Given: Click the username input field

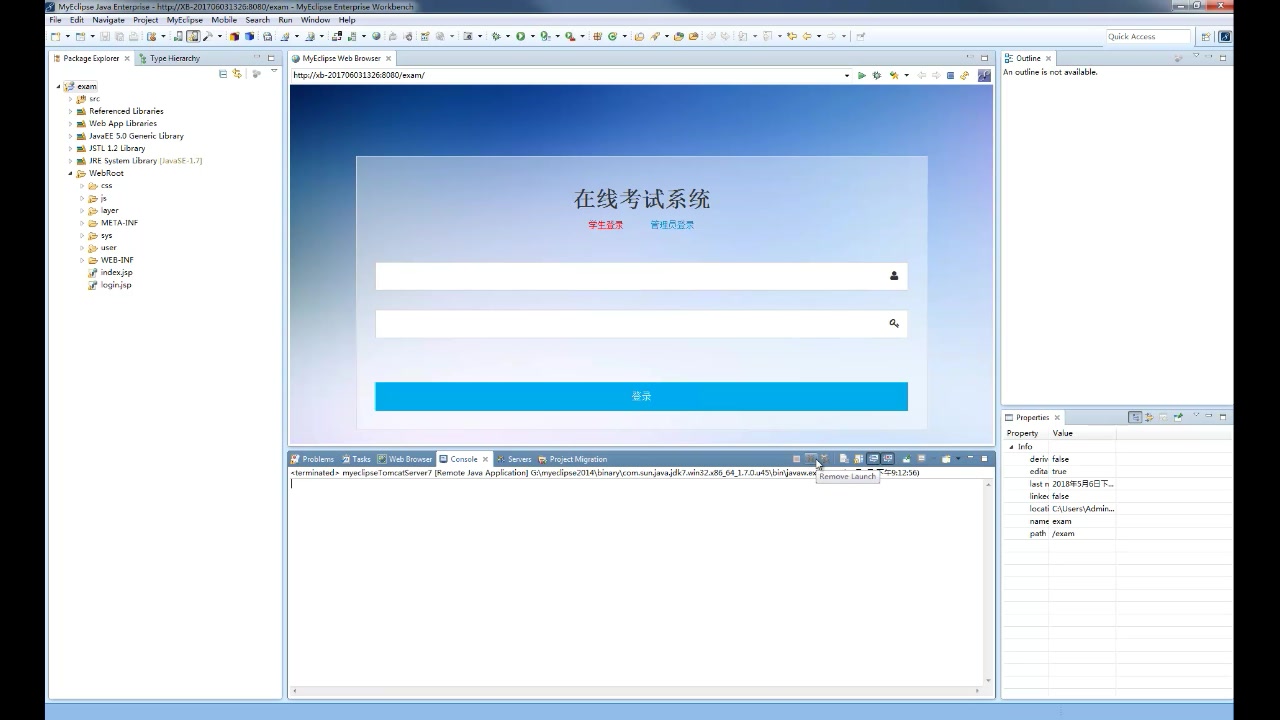Looking at the screenshot, I should click(641, 276).
